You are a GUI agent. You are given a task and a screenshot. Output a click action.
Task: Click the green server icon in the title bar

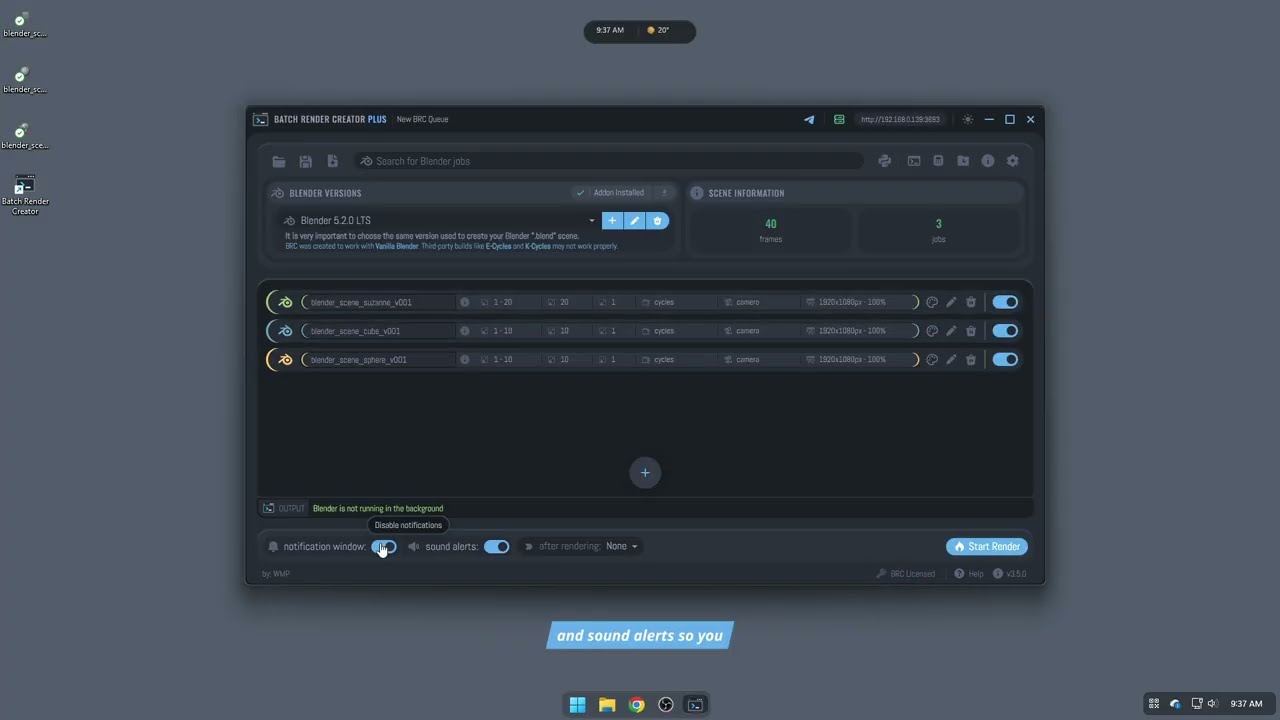coord(839,119)
